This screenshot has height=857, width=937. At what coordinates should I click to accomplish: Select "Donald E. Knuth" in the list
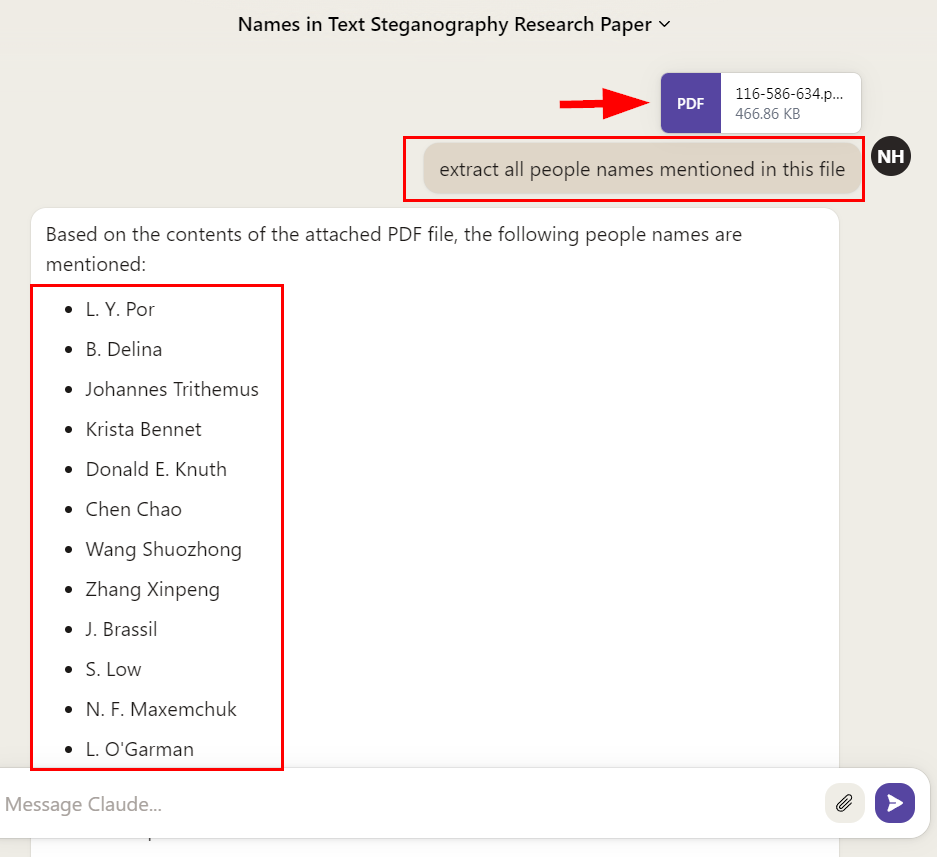[x=156, y=469]
